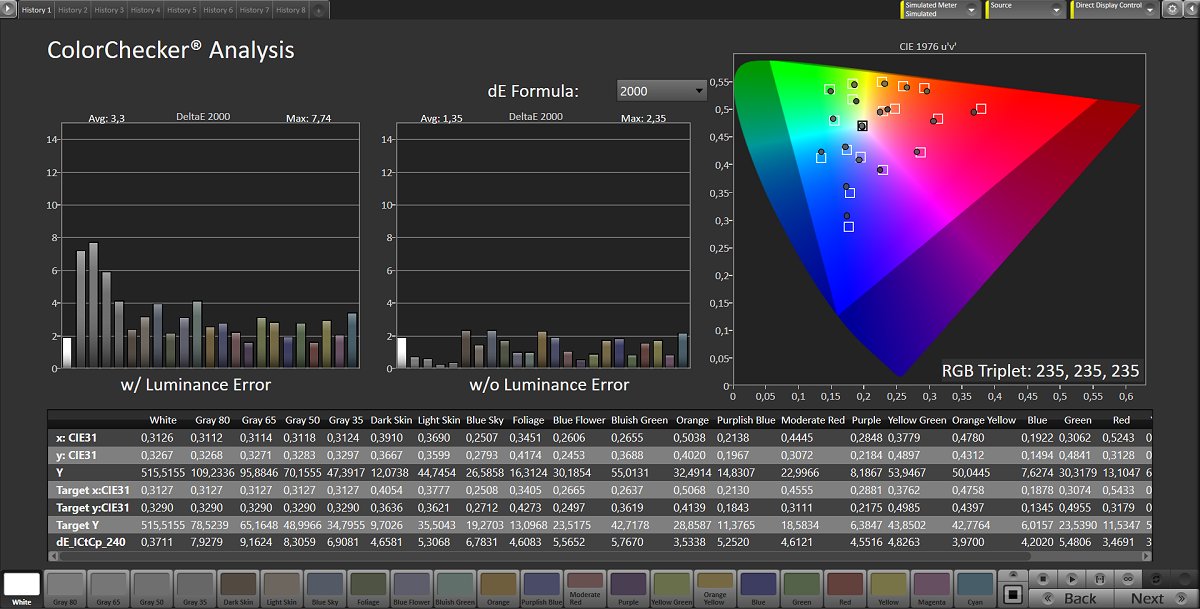The image size is (1200, 609).
Task: Switch to the History 4 tab
Action: coord(145,10)
